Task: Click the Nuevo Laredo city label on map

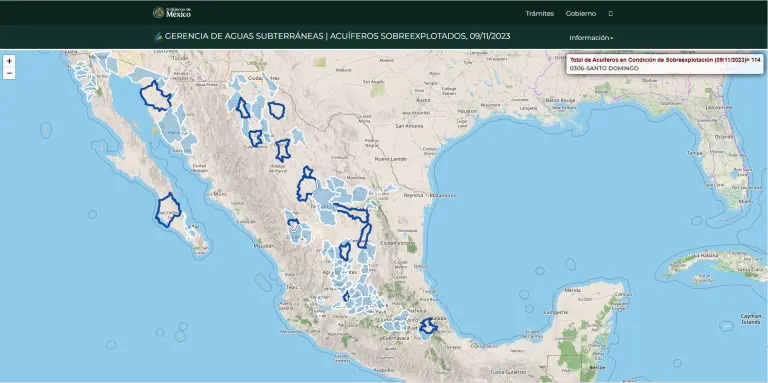Action: coord(390,159)
